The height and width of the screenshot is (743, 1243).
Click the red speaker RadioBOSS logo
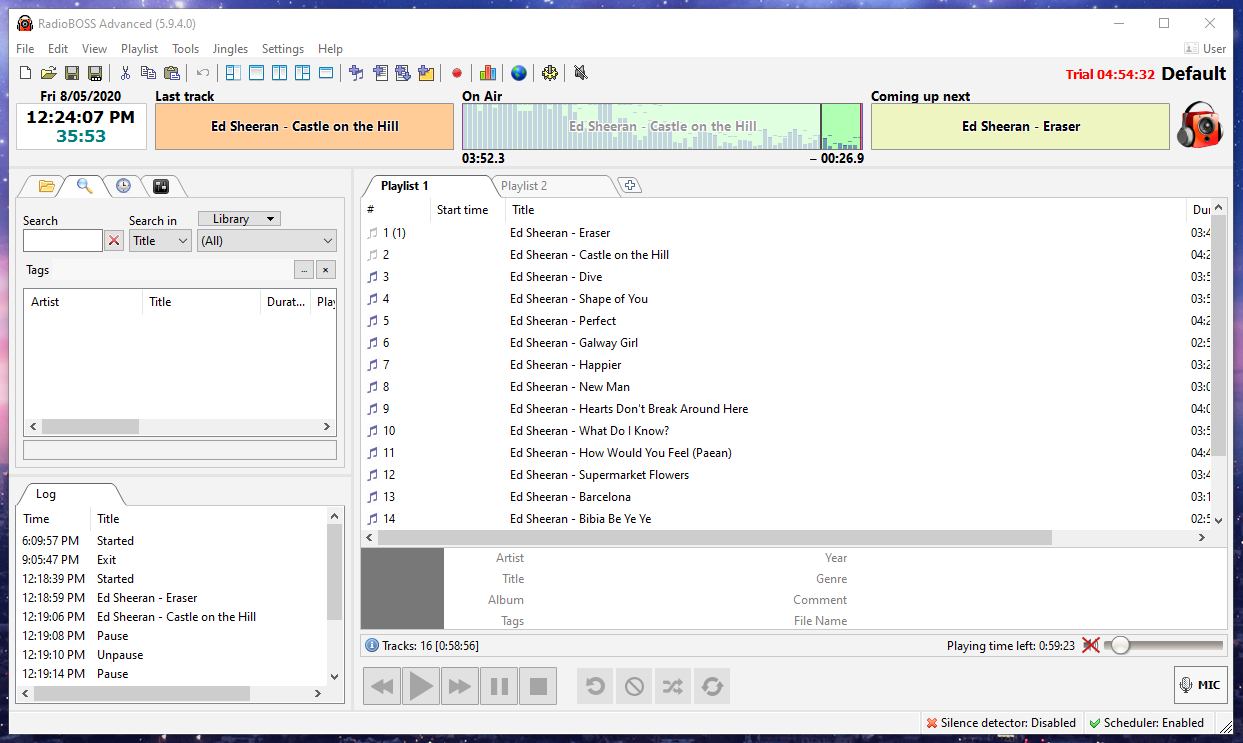[1199, 125]
